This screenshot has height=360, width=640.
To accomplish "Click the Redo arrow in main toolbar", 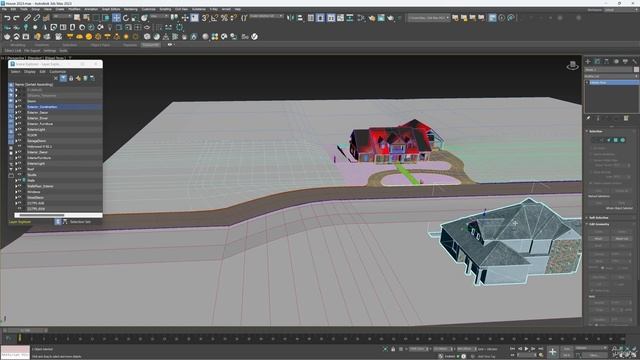I will click(x=16, y=18).
